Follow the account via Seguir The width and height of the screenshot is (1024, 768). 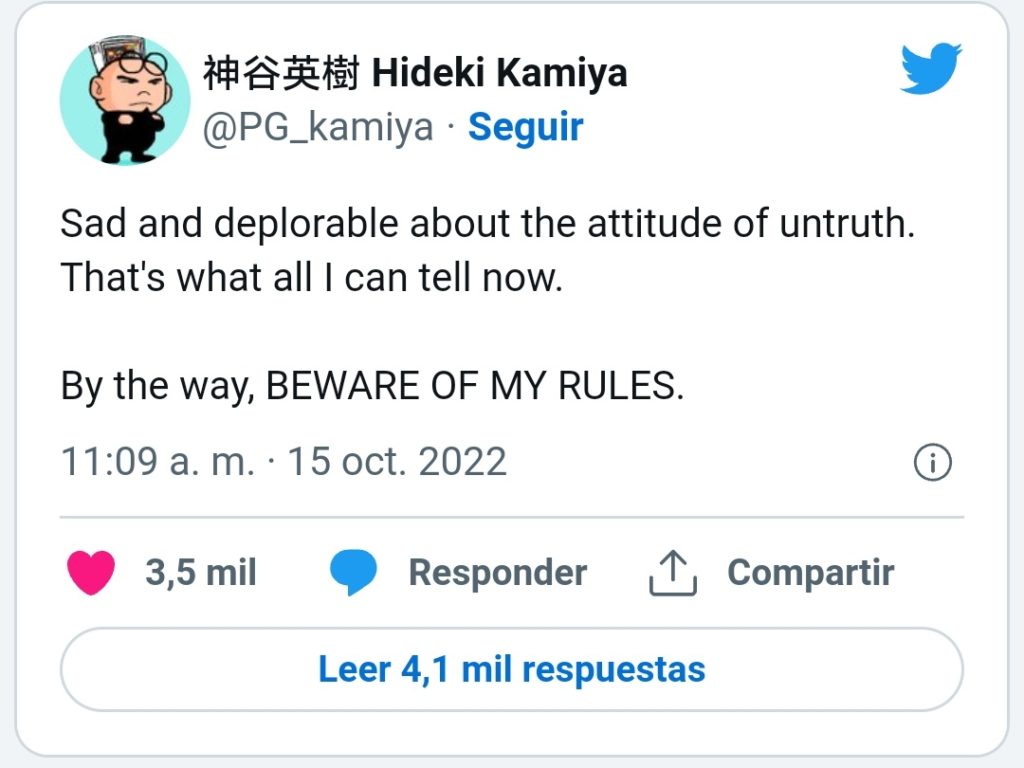tap(526, 127)
